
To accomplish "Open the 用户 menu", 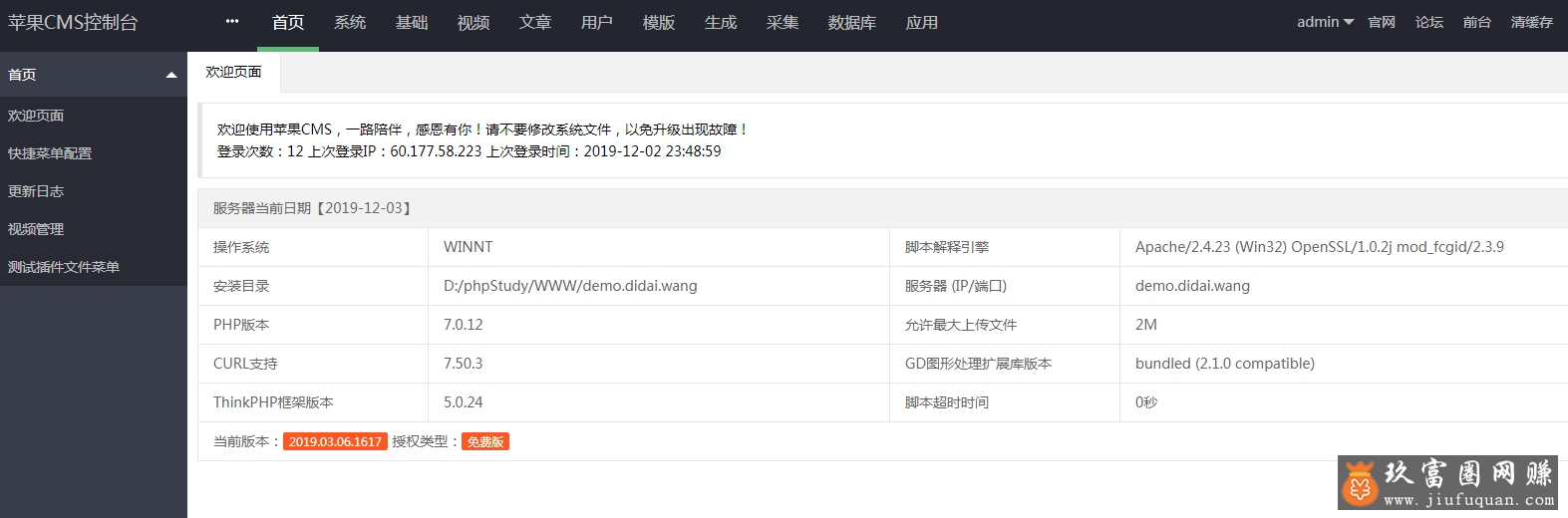I will (597, 22).
